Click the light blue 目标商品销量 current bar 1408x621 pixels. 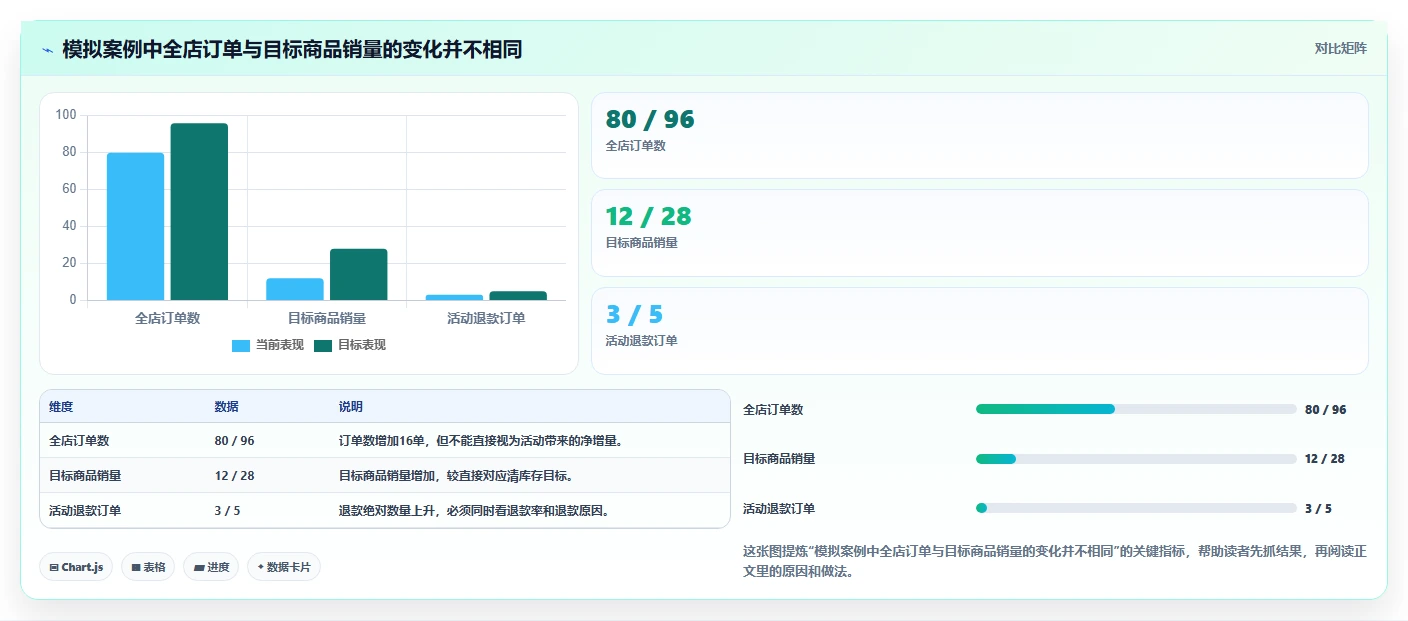click(x=295, y=289)
